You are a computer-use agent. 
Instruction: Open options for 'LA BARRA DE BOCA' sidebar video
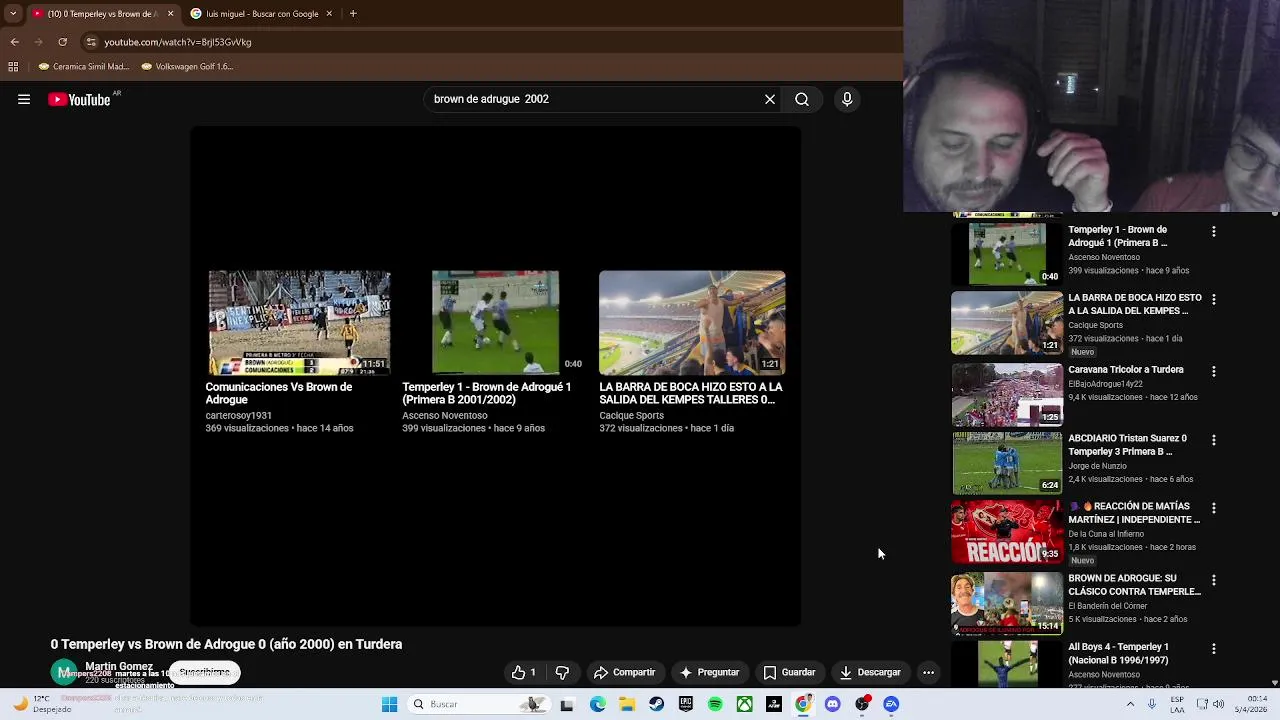point(1214,299)
